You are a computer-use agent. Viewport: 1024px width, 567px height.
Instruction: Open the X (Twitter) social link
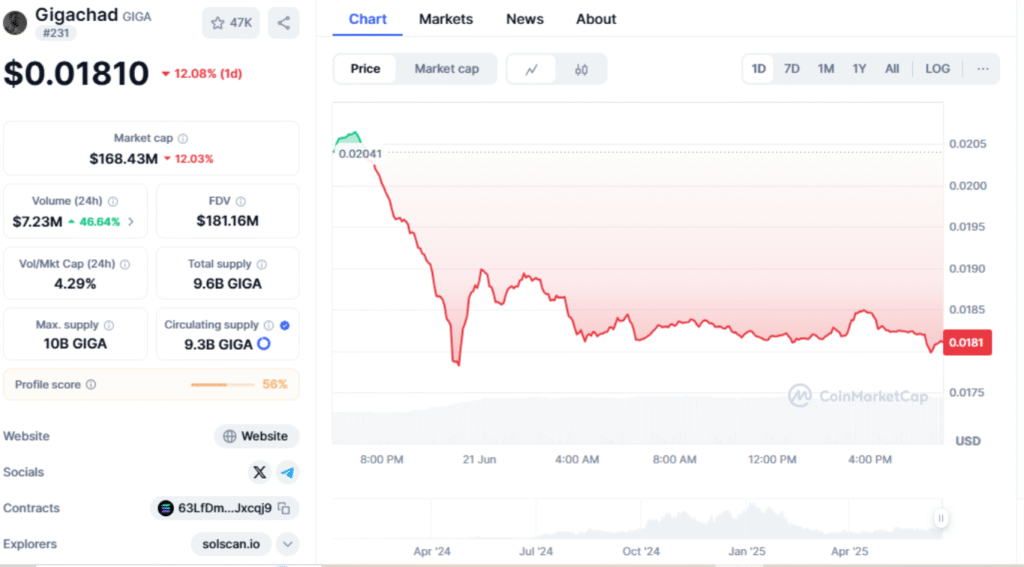click(260, 472)
